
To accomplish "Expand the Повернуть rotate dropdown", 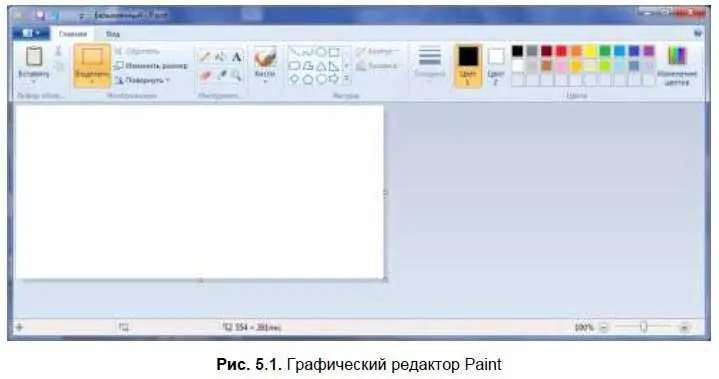I will coord(142,80).
